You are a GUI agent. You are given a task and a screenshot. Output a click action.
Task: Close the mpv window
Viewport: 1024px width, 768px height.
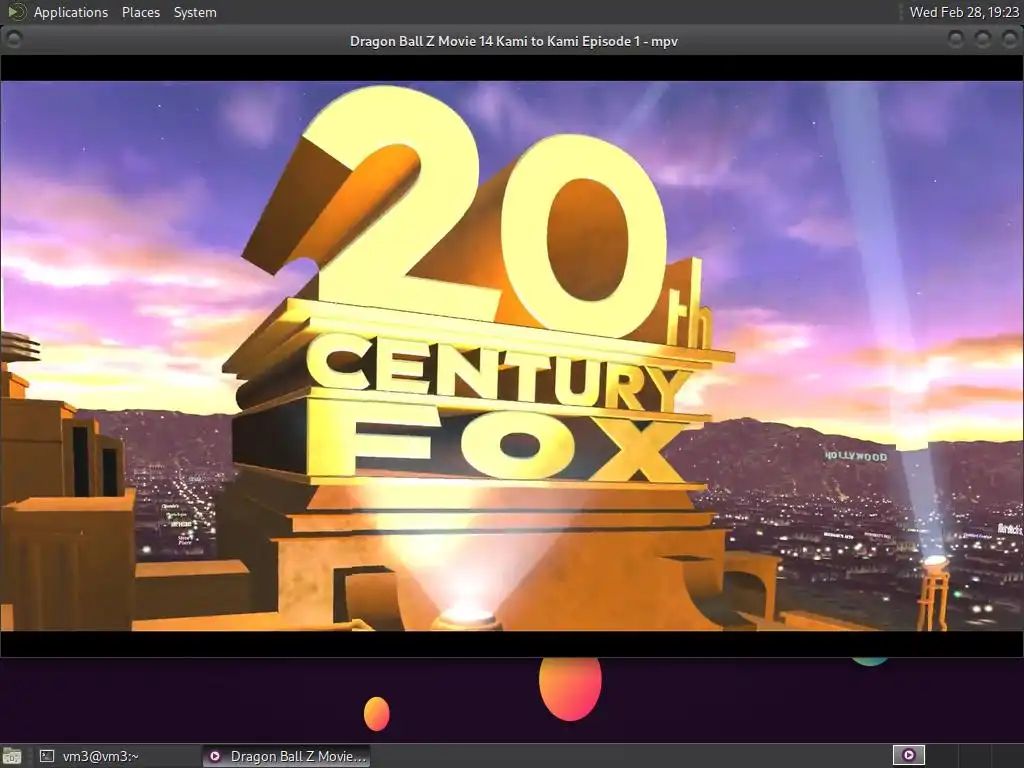[1009, 40]
